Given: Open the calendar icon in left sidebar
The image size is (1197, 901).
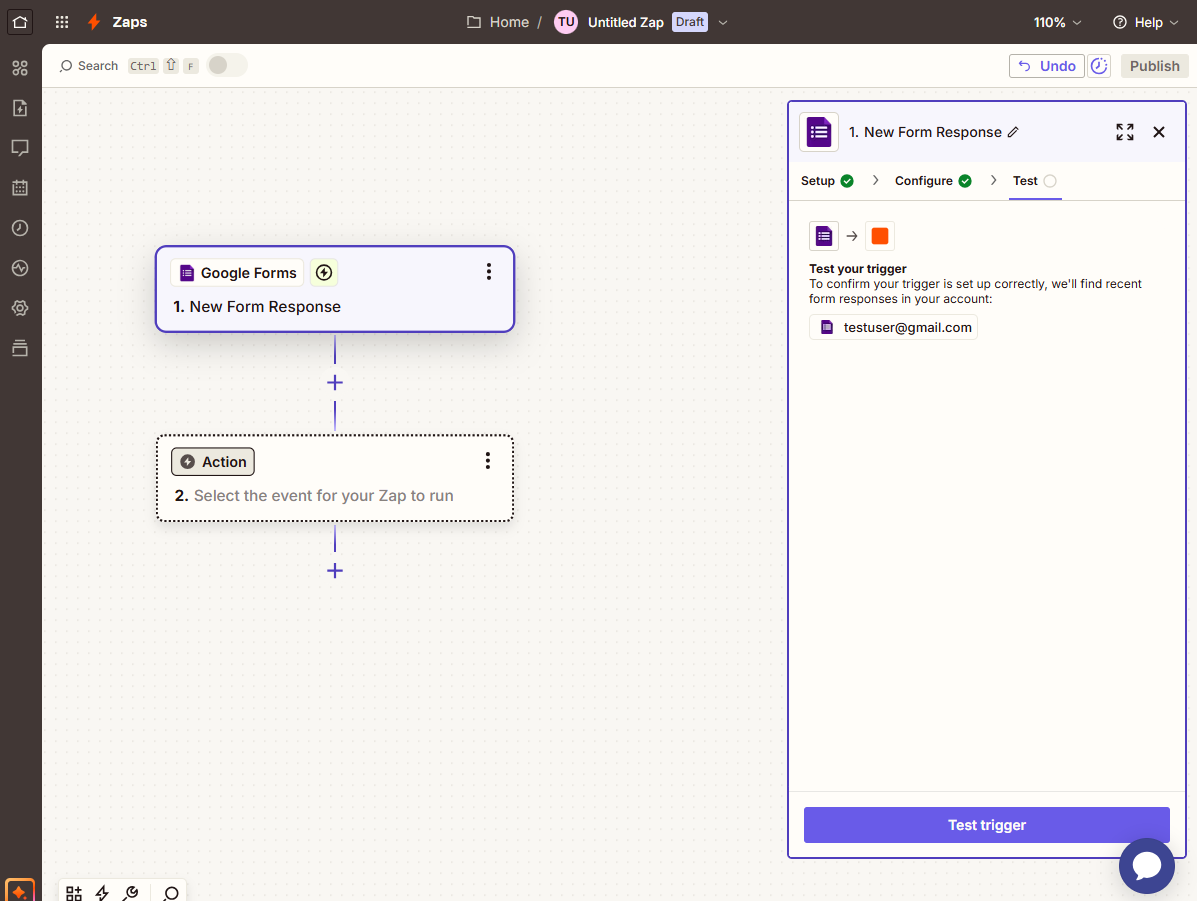Looking at the screenshot, I should (20, 188).
